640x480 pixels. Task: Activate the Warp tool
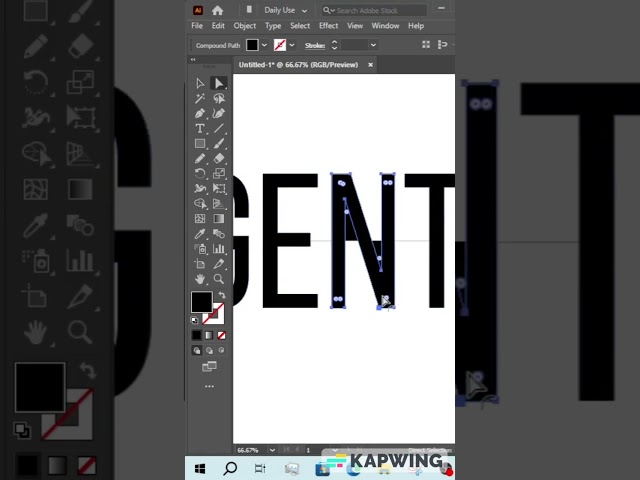tap(200, 189)
